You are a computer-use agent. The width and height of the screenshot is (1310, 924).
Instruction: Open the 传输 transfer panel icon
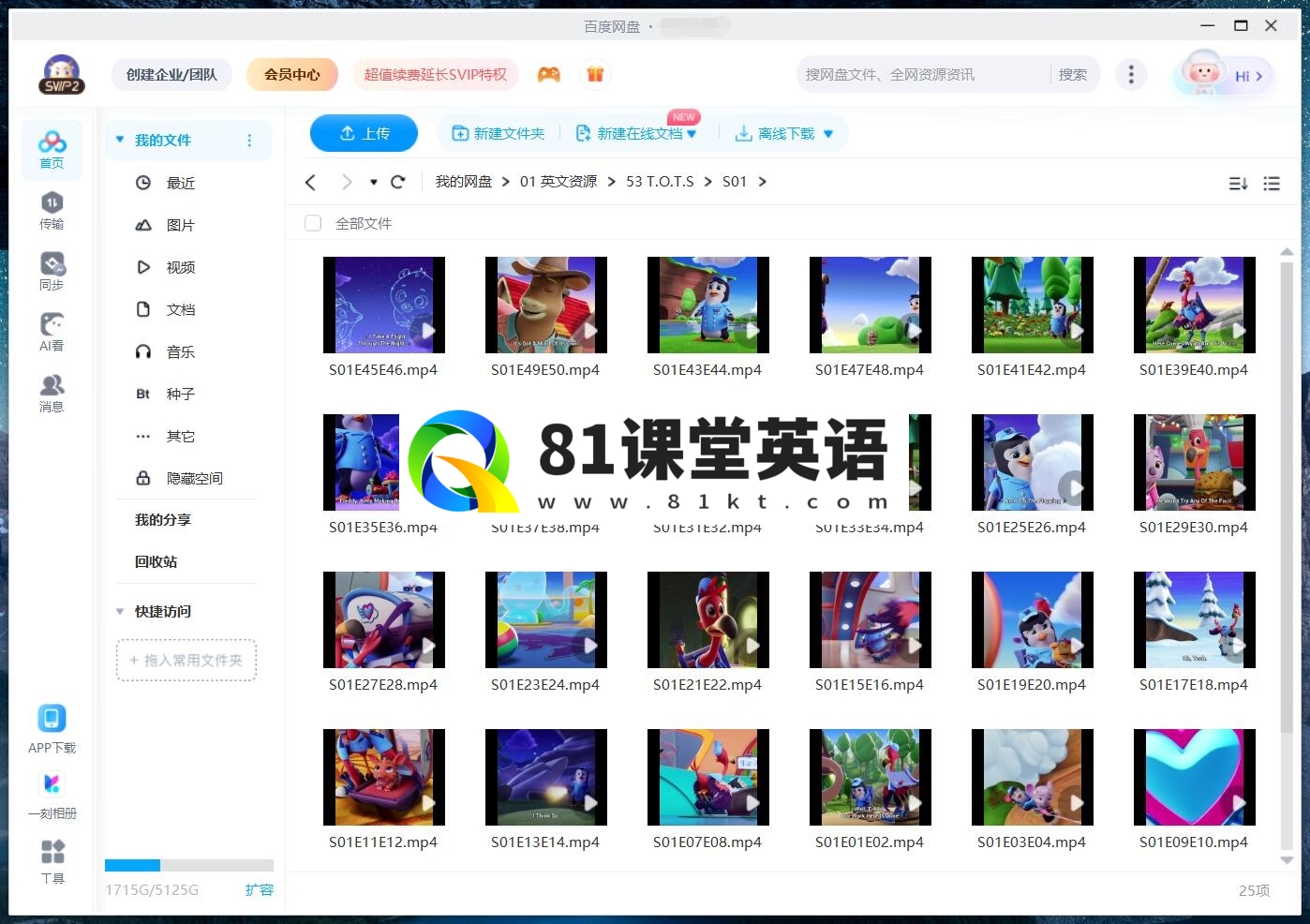52,210
